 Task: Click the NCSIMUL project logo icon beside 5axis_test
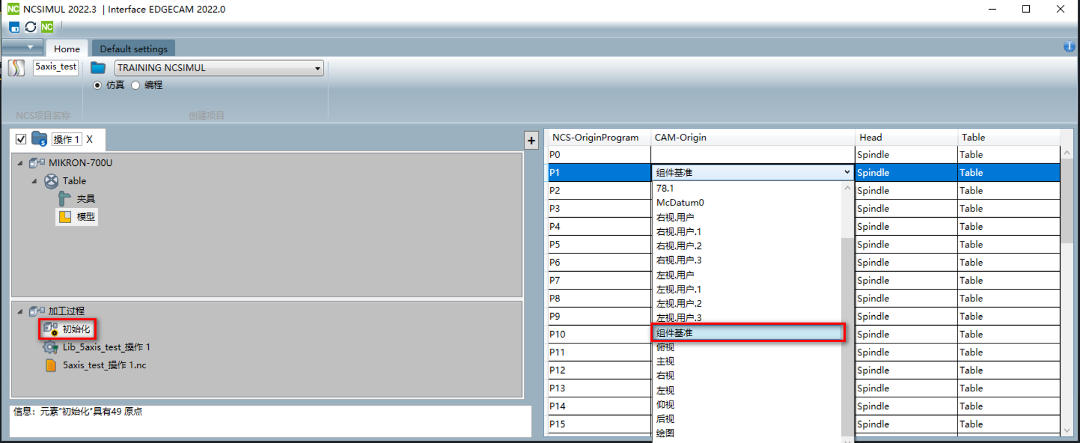pyautogui.click(x=17, y=69)
